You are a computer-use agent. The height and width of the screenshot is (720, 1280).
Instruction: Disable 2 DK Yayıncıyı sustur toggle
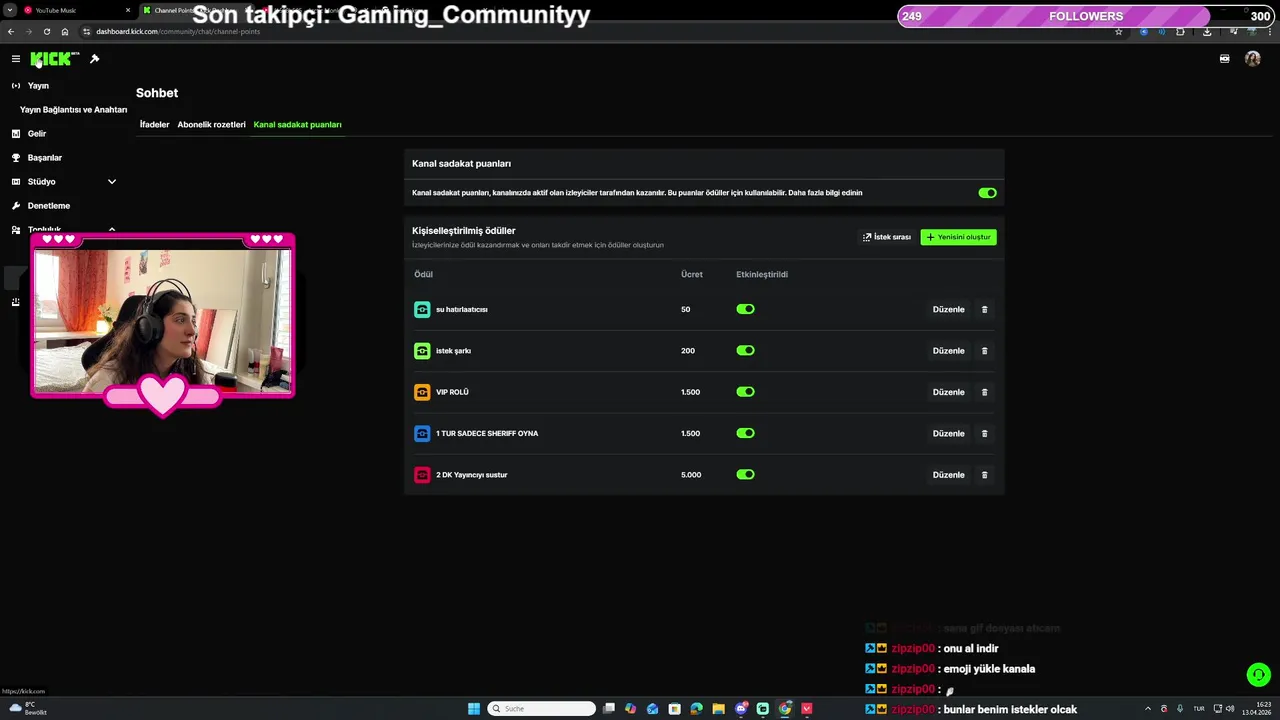745,475
